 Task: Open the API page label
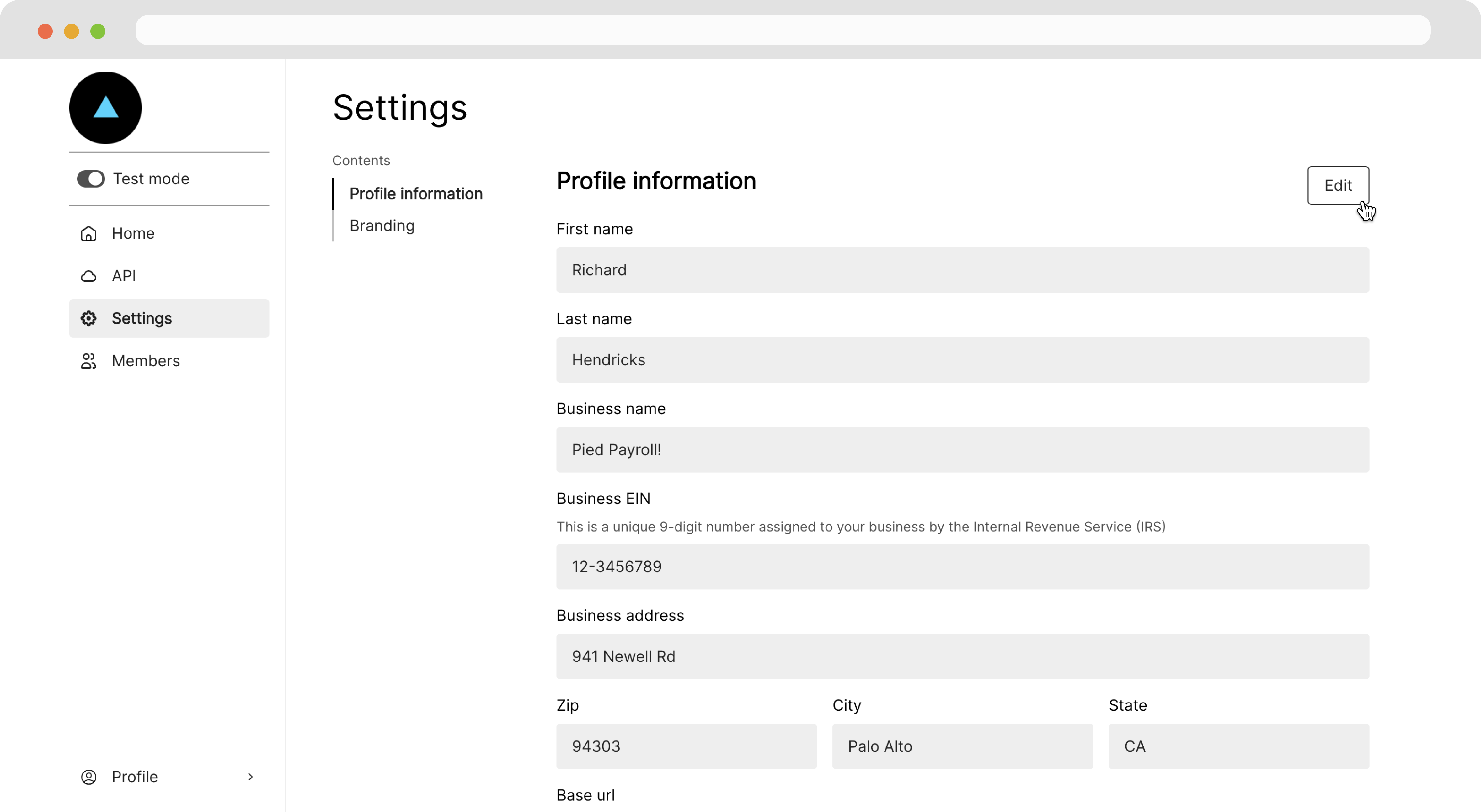point(124,276)
